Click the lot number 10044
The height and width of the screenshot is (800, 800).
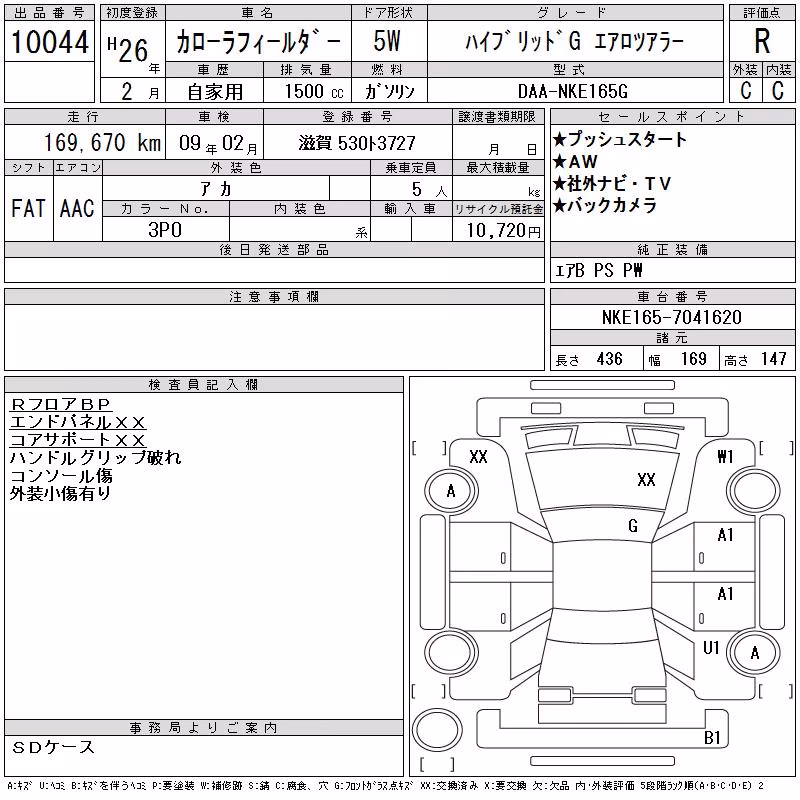tap(49, 42)
